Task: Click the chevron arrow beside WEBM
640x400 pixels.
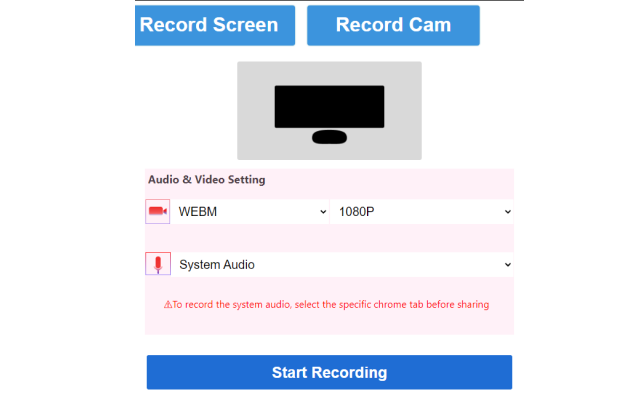Action: [323, 212]
